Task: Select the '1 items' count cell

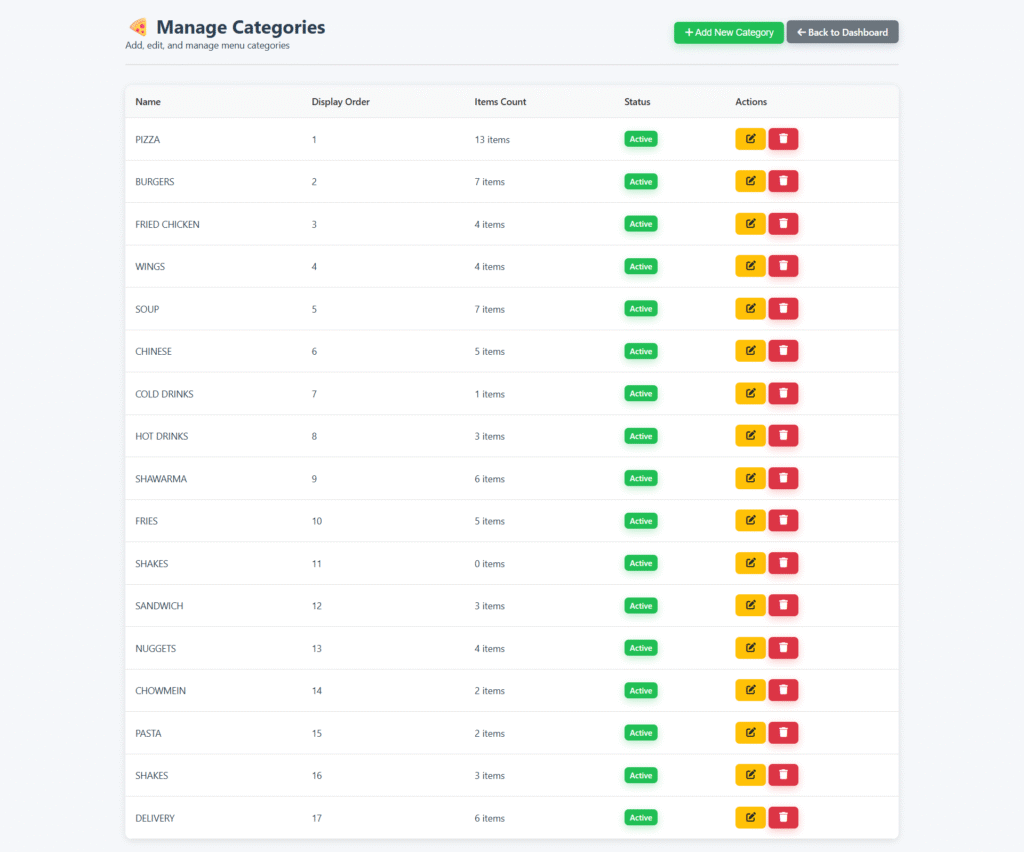Action: point(489,394)
